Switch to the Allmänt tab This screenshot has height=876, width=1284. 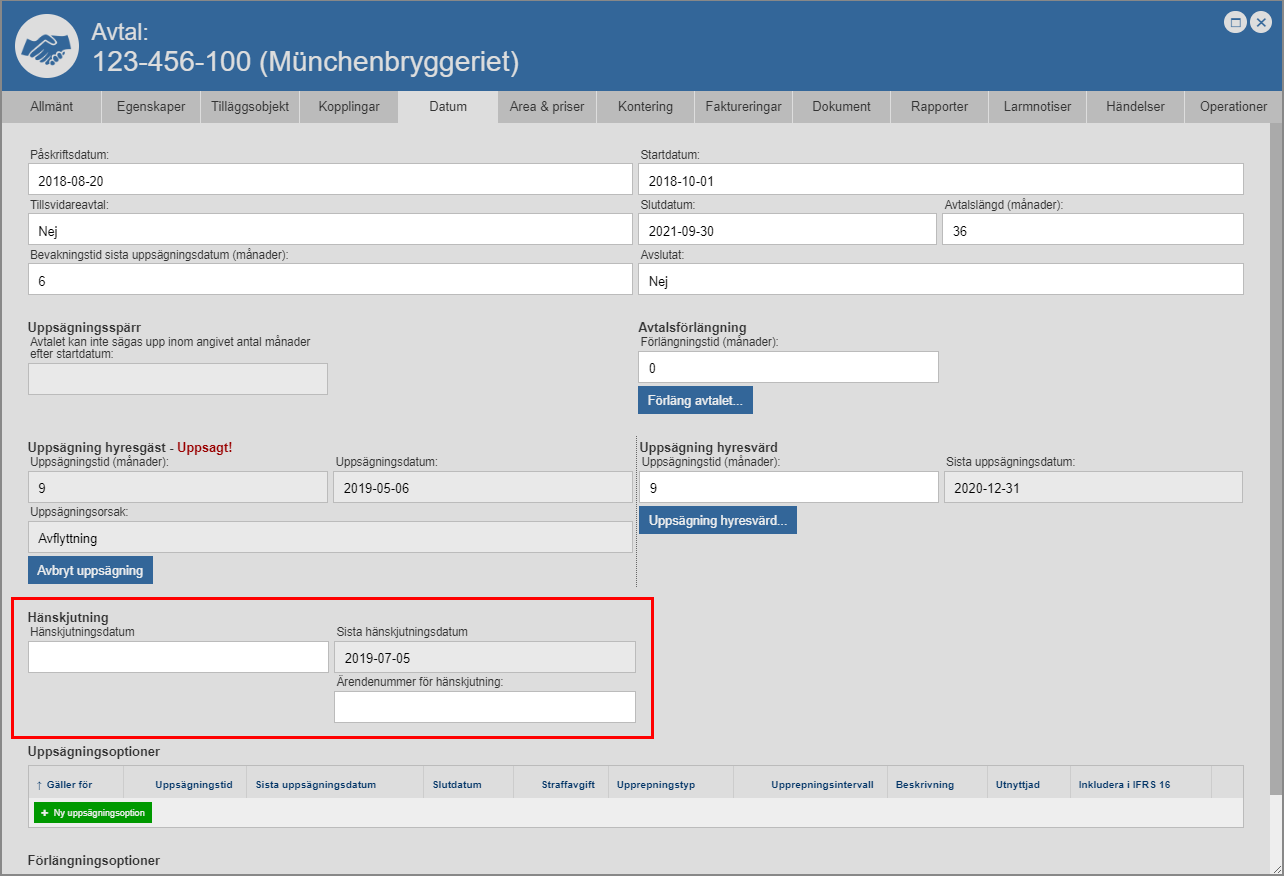pos(51,107)
